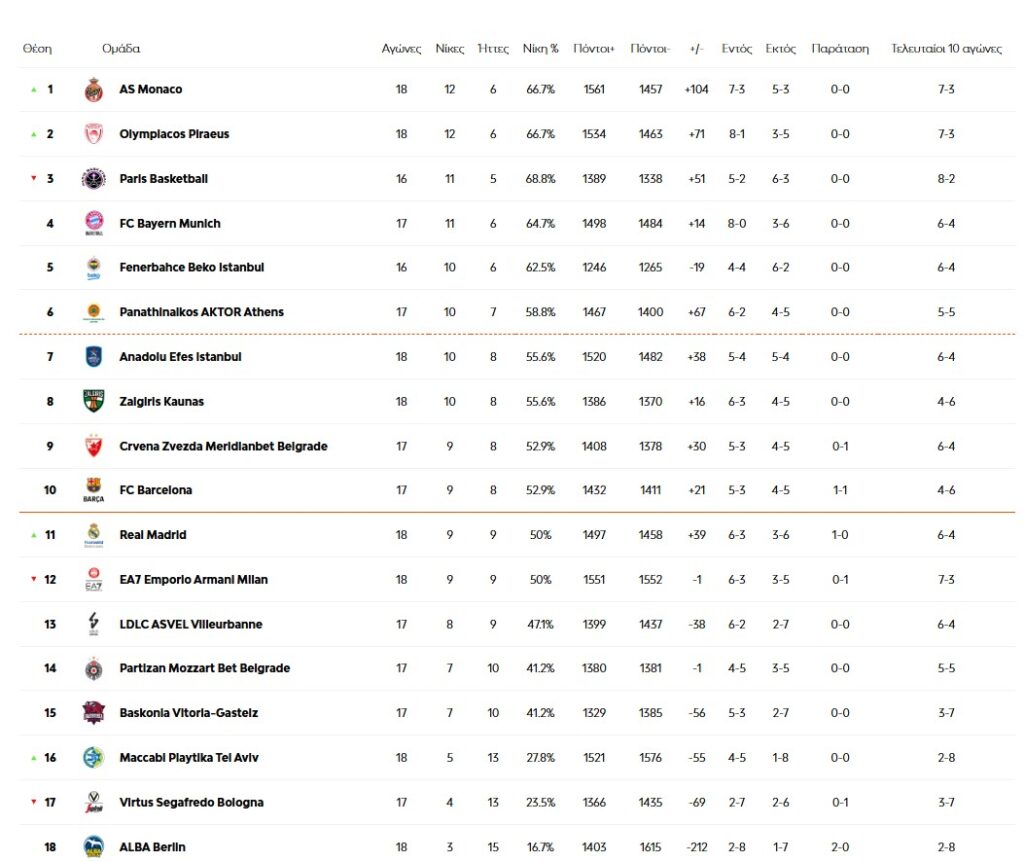
Task: Click the Olympiacos Piraeus club crest
Action: point(93,134)
